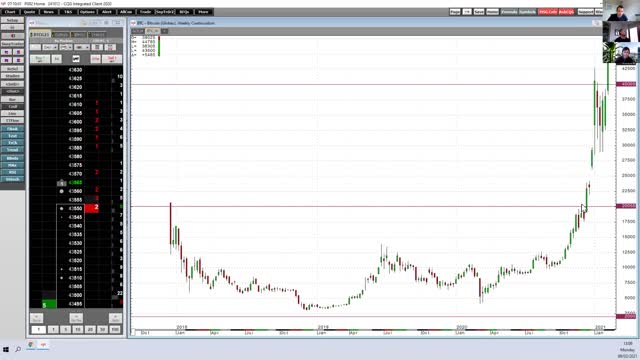This screenshot has width=640, height=360.
Task: Click the green 5 bid cell at 43495
Action: coord(49,304)
